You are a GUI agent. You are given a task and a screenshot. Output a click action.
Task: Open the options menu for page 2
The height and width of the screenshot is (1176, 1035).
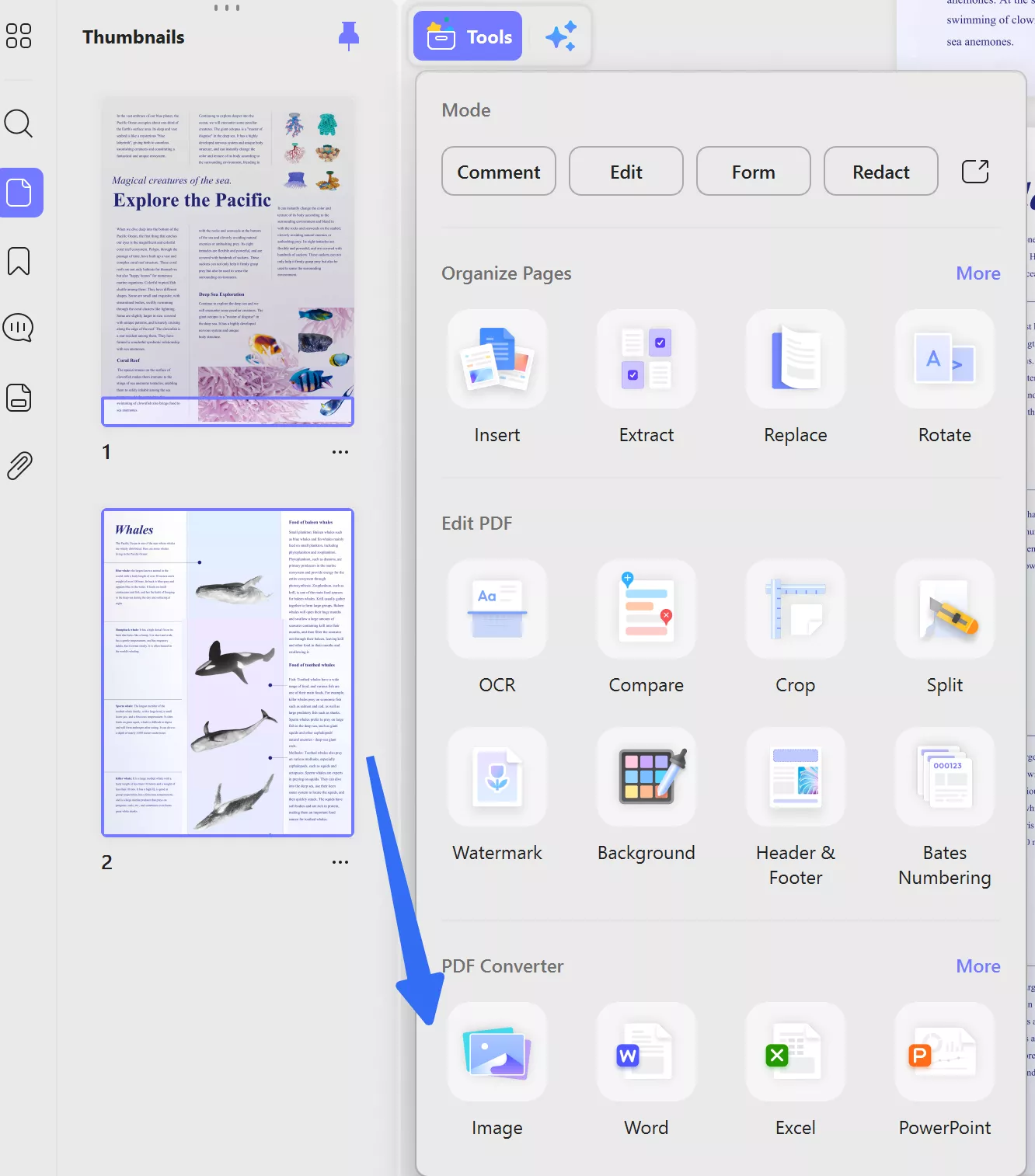pos(340,862)
